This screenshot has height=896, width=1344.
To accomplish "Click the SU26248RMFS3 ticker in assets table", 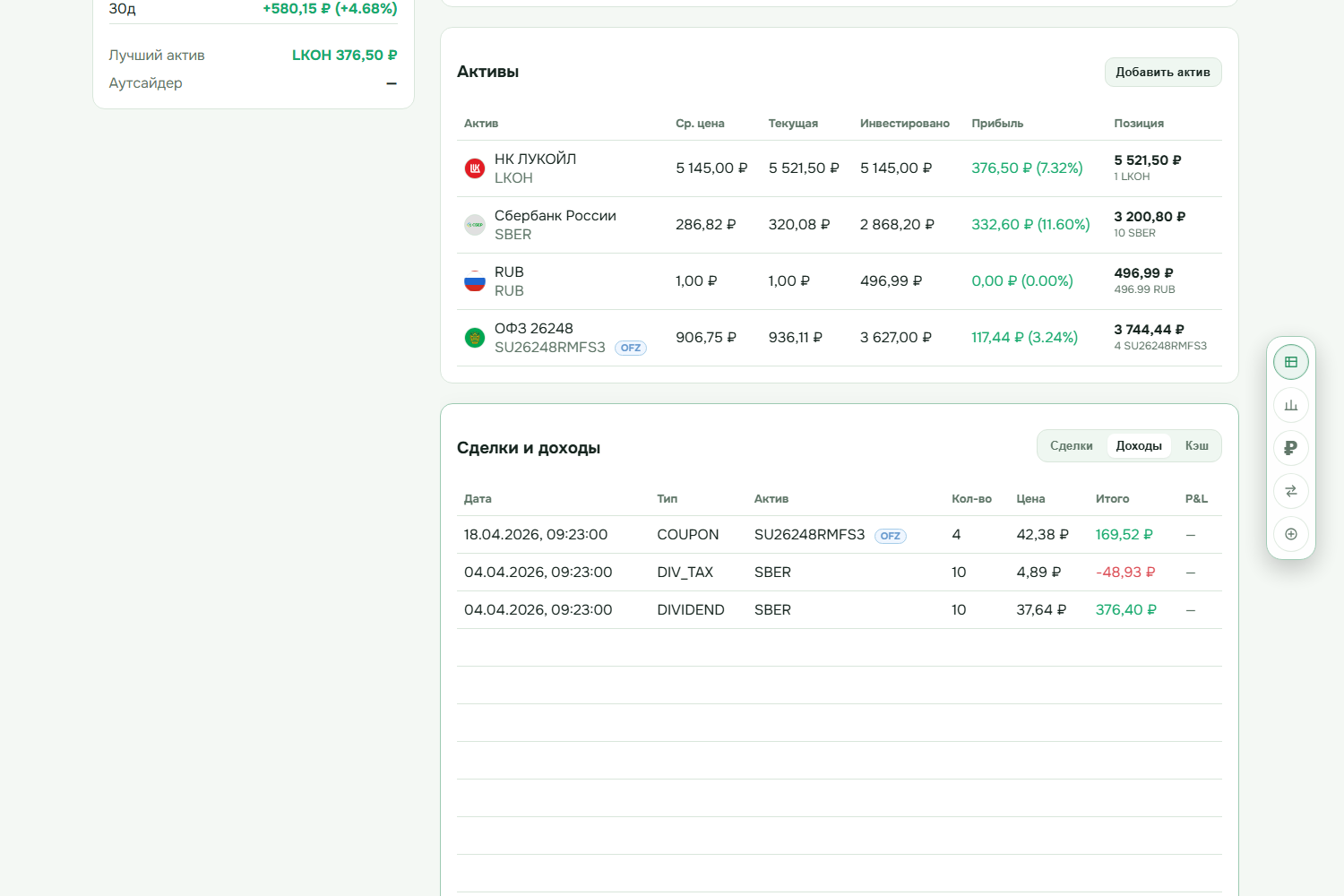I will tap(550, 347).
